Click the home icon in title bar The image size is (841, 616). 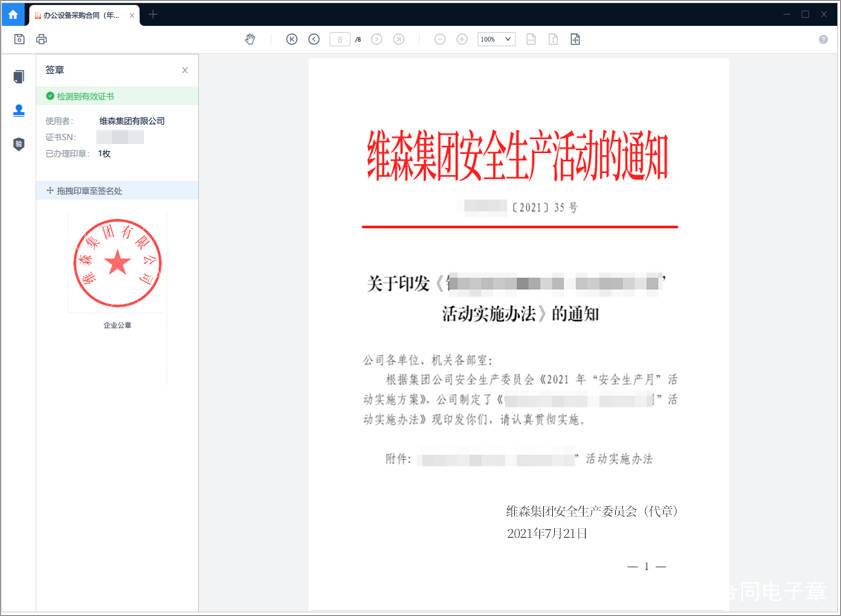point(13,14)
